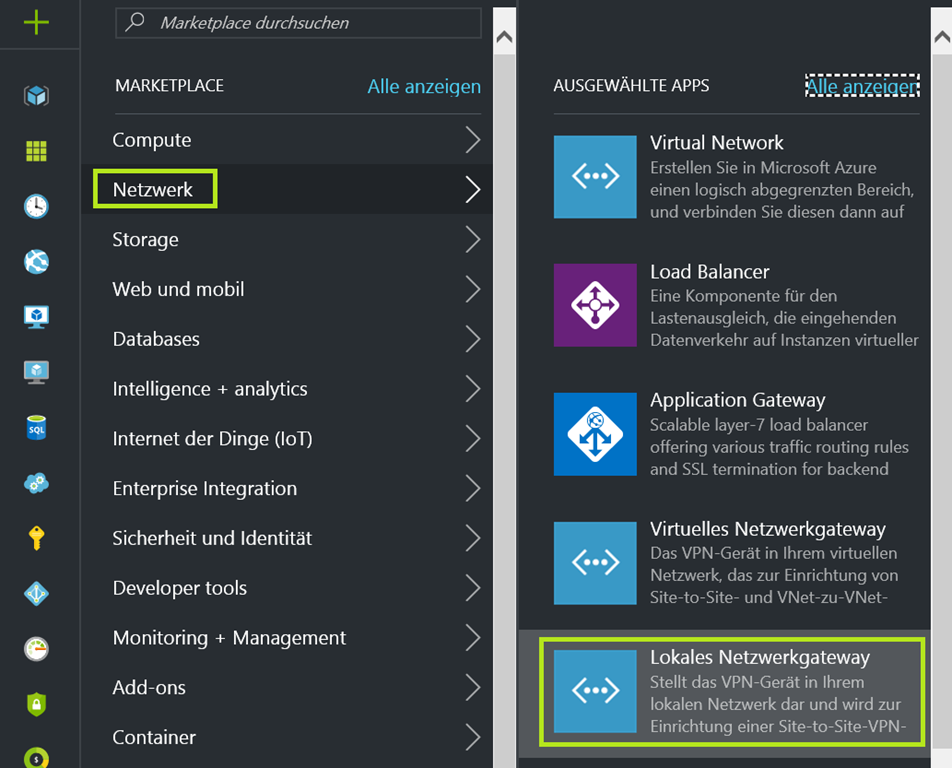The height and width of the screenshot is (768, 952).
Task: Click the Load Balancer purple icon
Action: [x=595, y=305]
